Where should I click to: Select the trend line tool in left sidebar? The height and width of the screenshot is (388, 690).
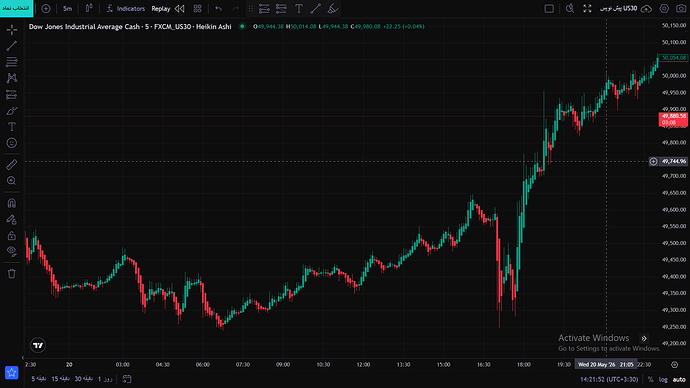[x=12, y=46]
